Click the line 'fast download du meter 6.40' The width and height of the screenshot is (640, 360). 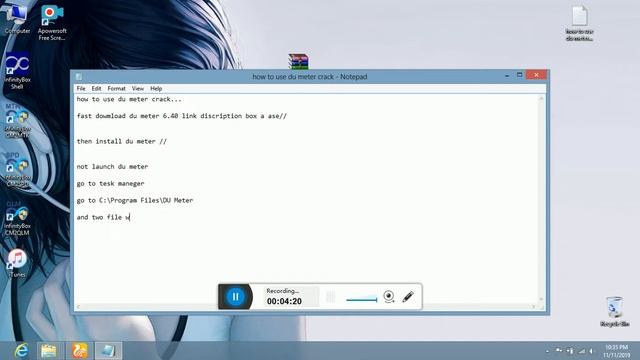coord(182,116)
